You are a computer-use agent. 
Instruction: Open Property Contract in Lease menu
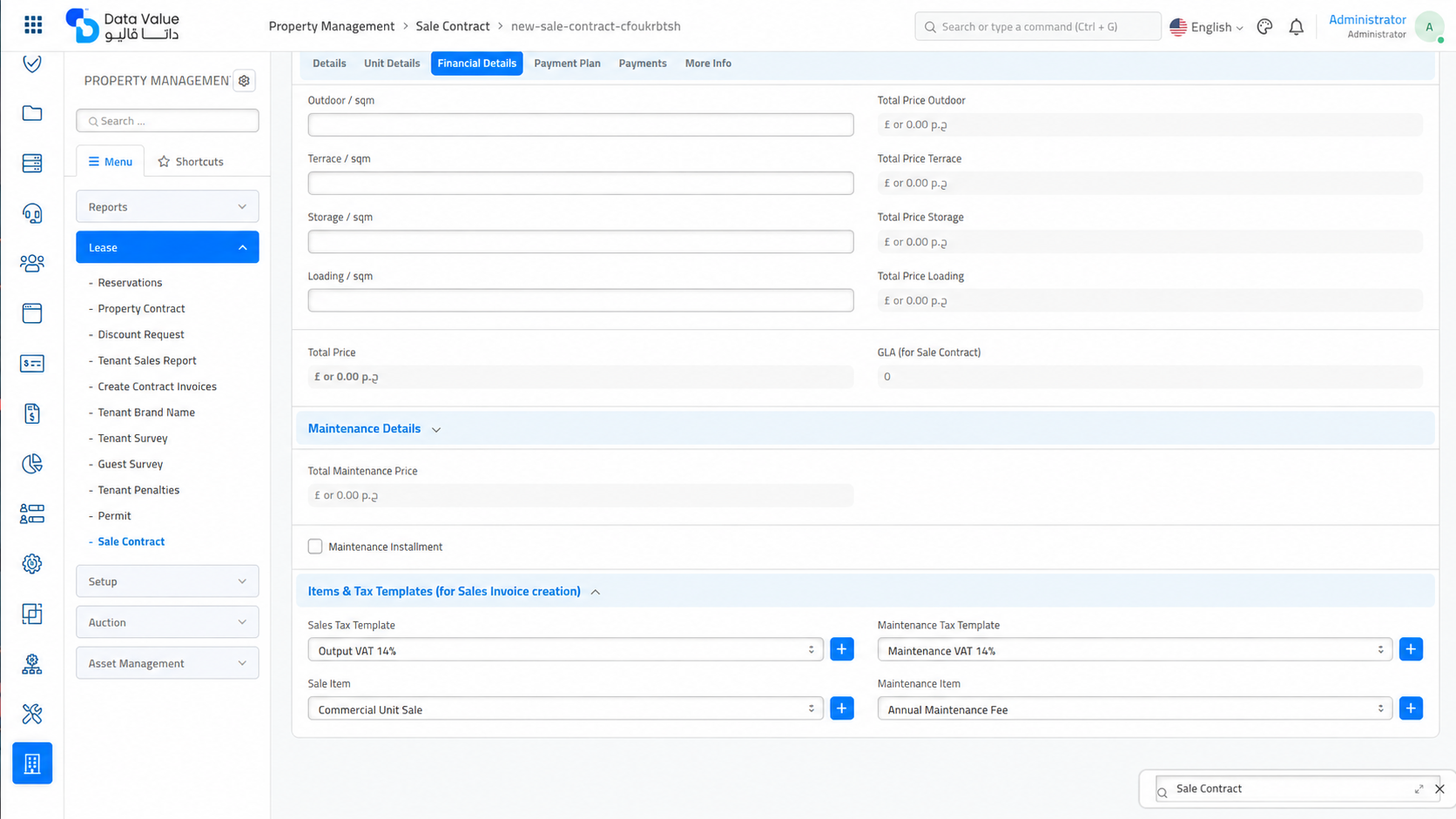[x=141, y=308]
